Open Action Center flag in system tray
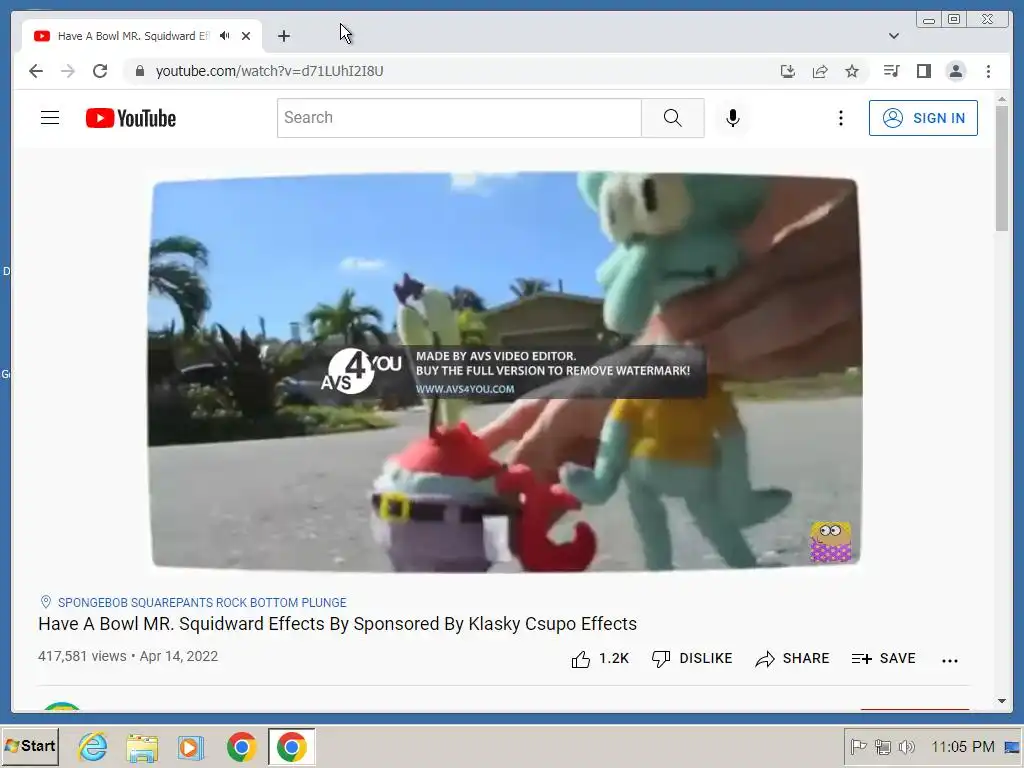Image resolution: width=1024 pixels, height=768 pixels. pyautogui.click(x=858, y=746)
